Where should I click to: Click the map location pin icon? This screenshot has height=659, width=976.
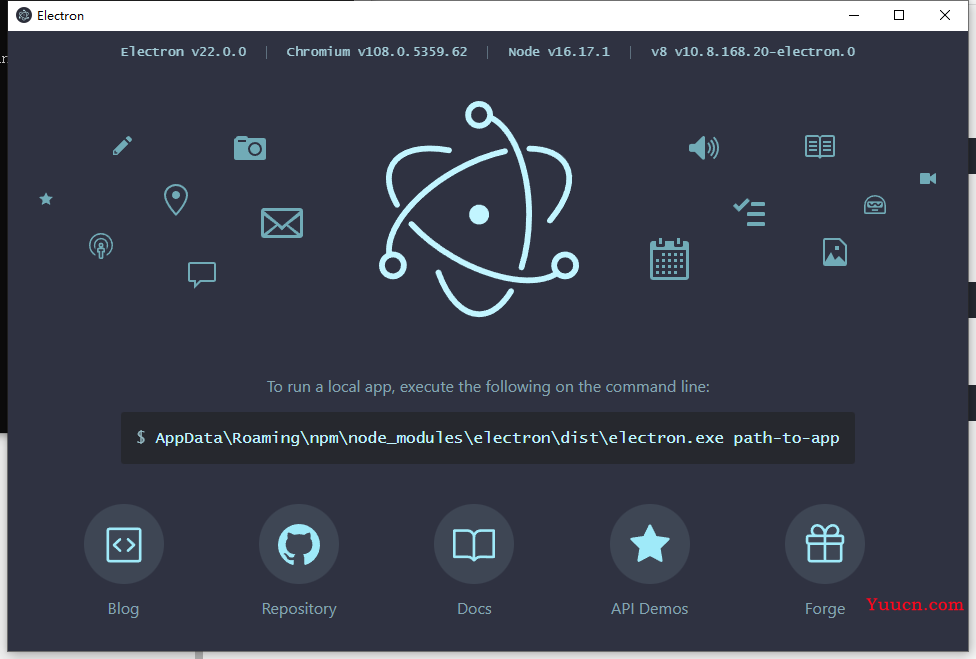[x=176, y=200]
